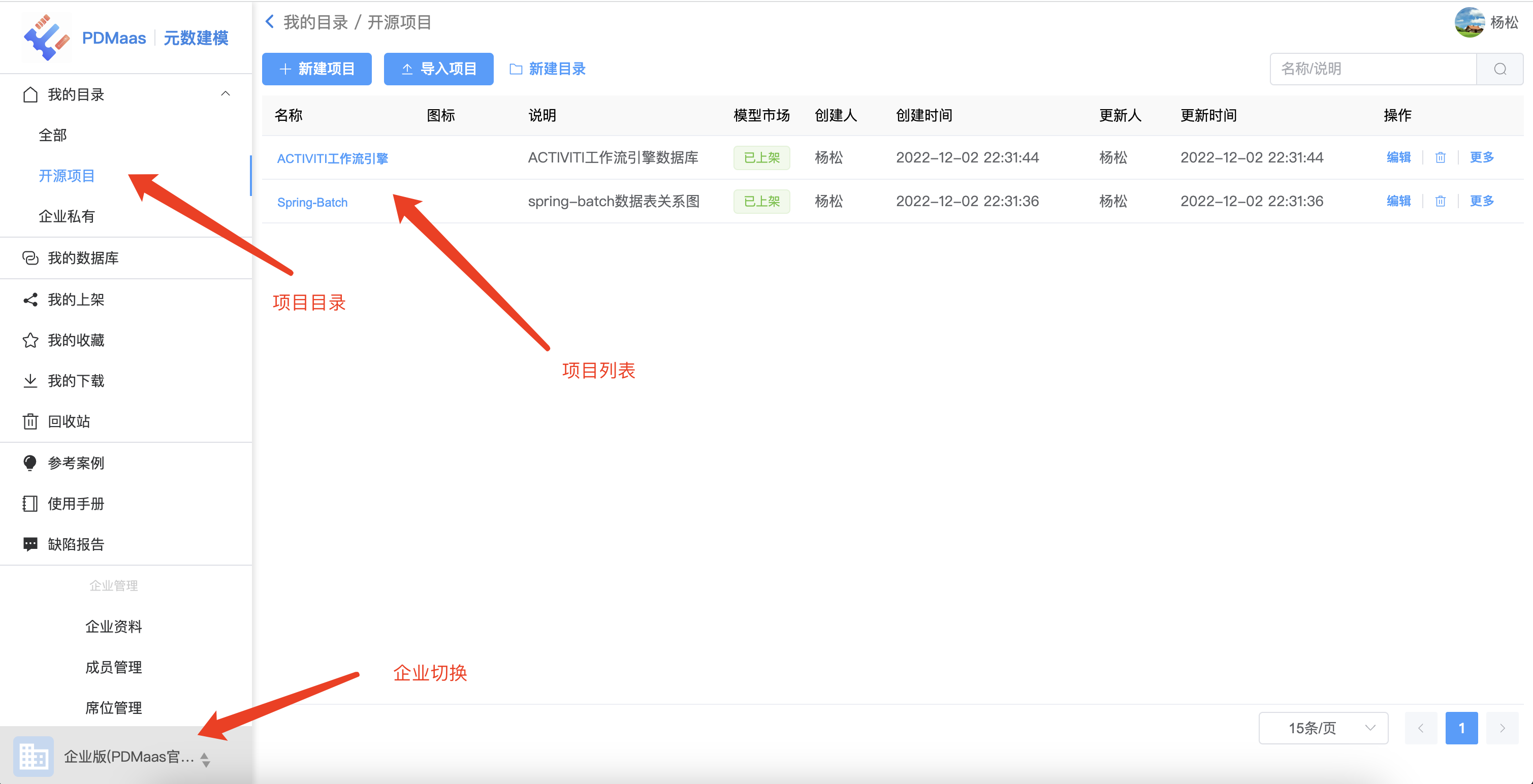The width and height of the screenshot is (1533, 784).
Task: Open 更多 menu for ACTIVITI工作流引擎
Action: pos(1481,157)
